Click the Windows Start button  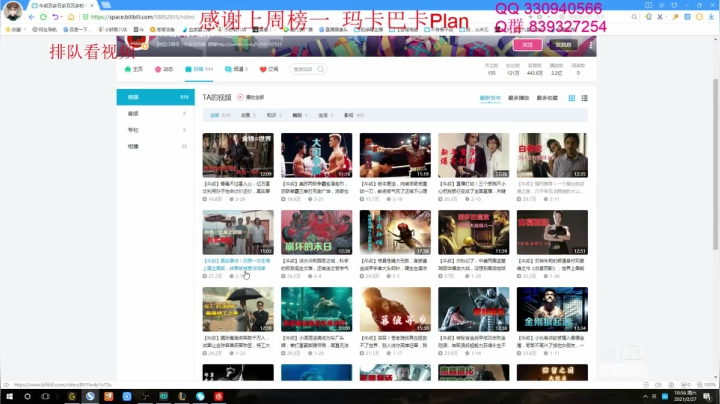tap(9, 396)
